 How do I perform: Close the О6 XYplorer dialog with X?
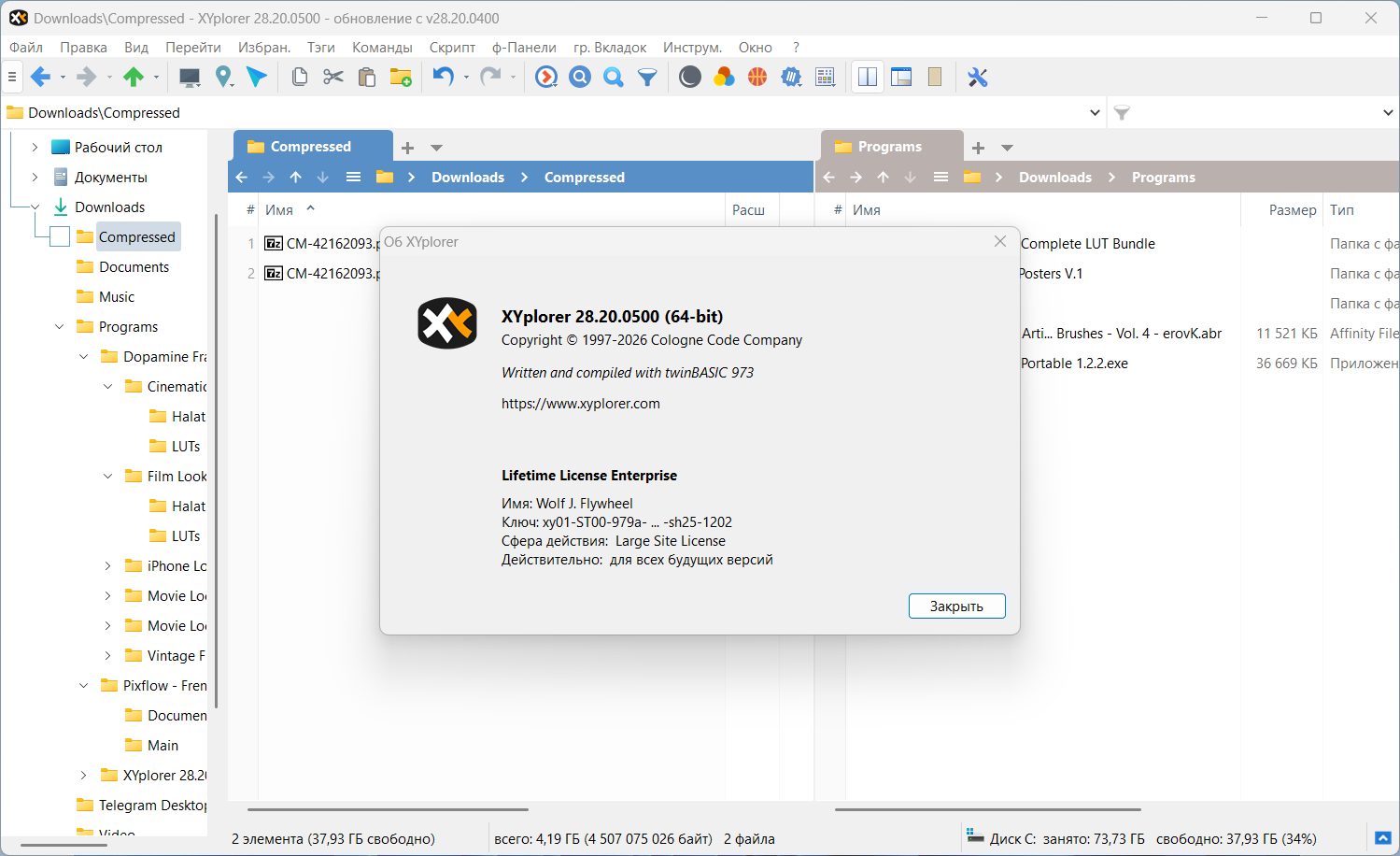[x=1000, y=241]
